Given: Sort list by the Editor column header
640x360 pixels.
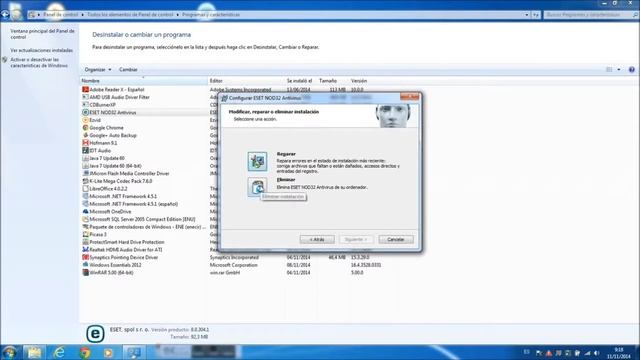Looking at the screenshot, I should coord(247,81).
